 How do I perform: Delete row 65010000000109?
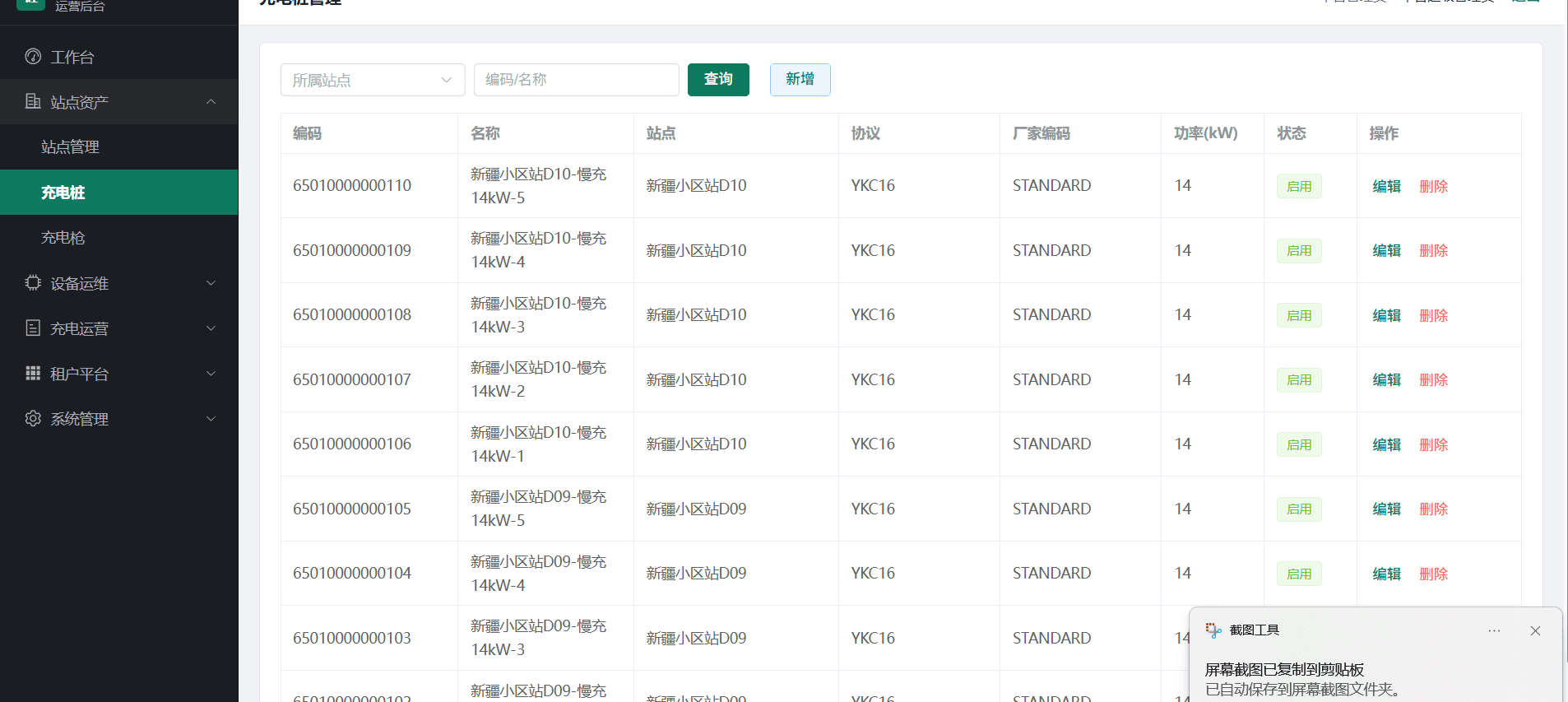pyautogui.click(x=1433, y=250)
